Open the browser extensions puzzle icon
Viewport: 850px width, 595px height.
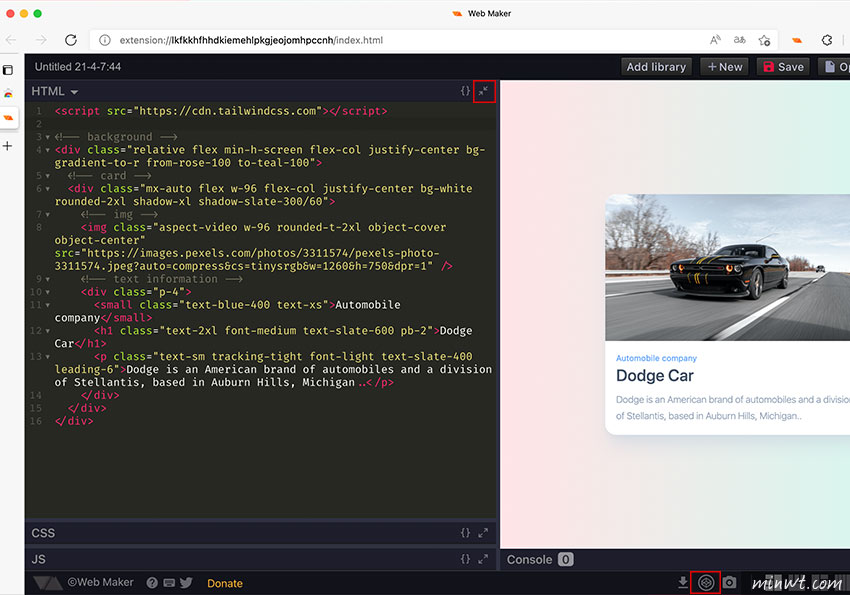coord(827,40)
